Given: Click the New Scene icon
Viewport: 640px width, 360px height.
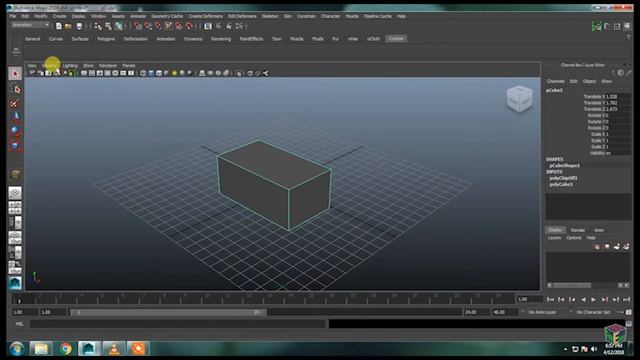Looking at the screenshot, I should point(59,26).
